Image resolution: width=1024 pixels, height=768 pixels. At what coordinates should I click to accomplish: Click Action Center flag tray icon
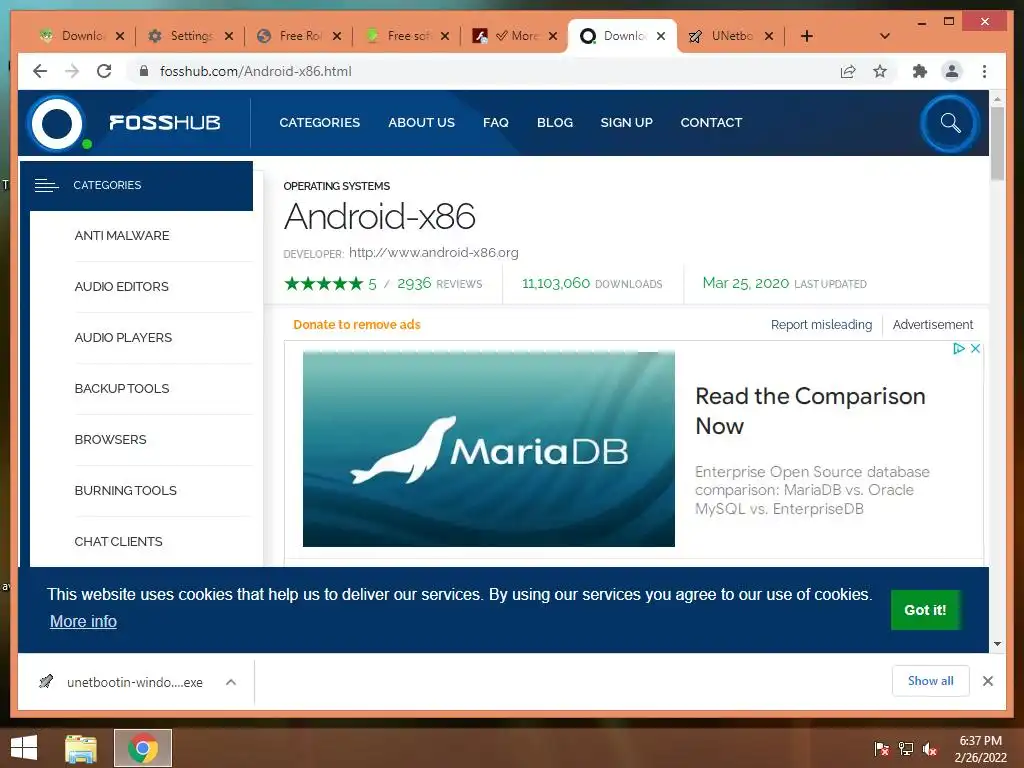[881, 749]
